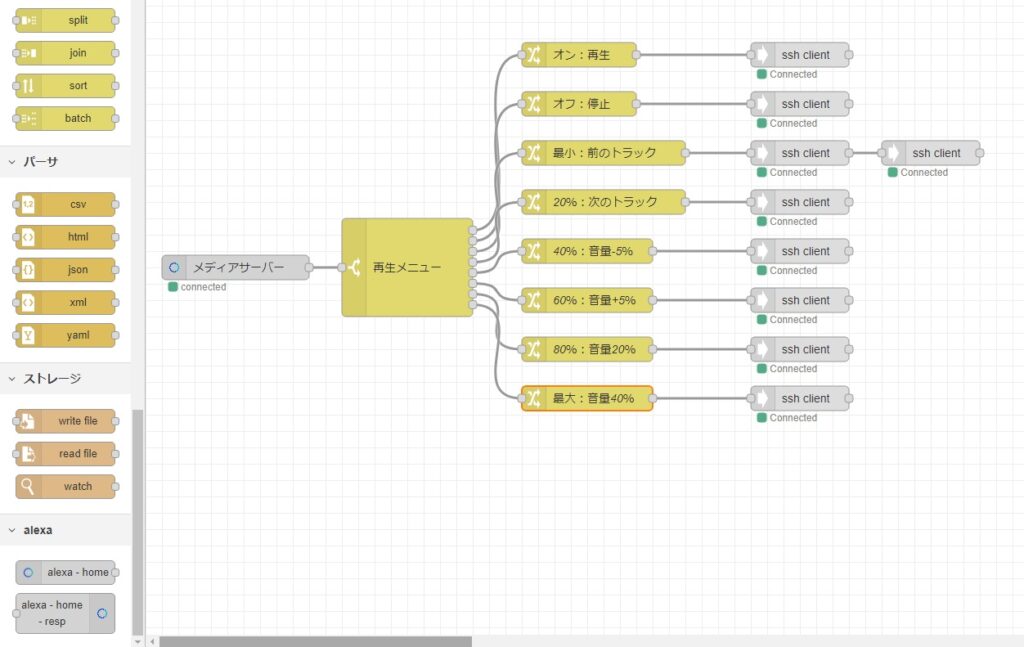
Task: Select ssh client node after 80%：音量20%
Action: [800, 349]
